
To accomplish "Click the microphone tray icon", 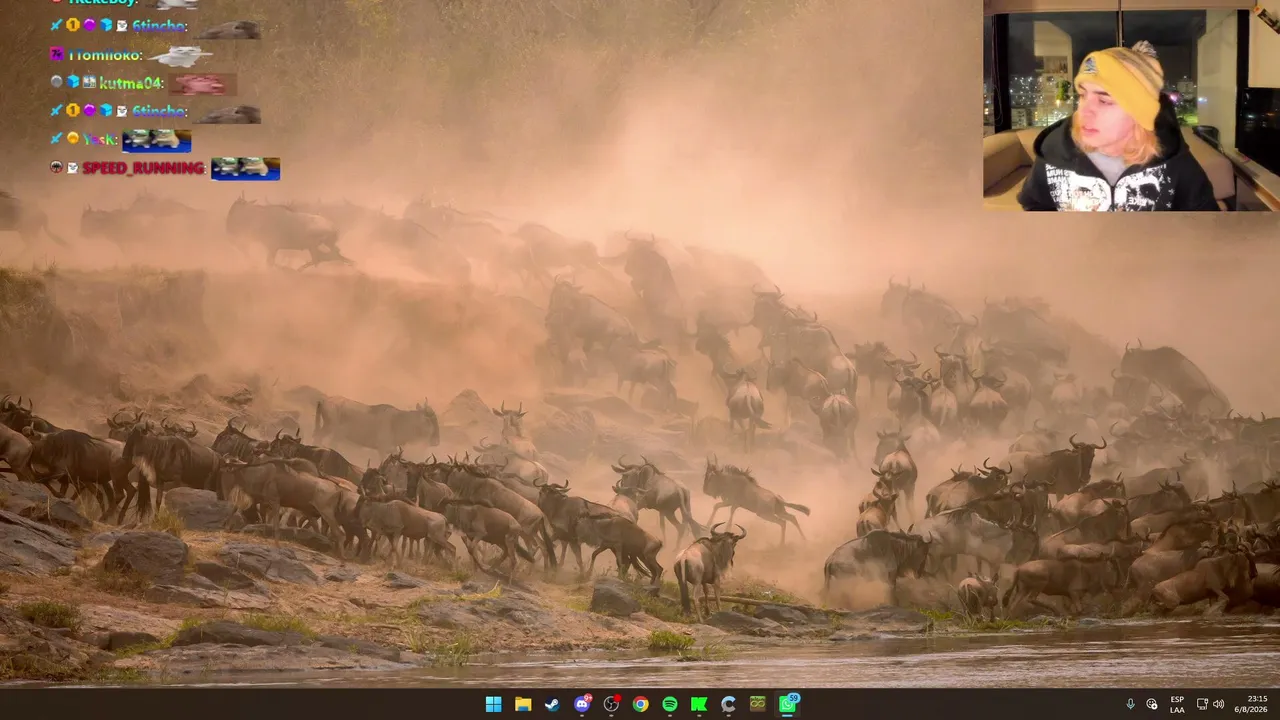I will (1130, 704).
